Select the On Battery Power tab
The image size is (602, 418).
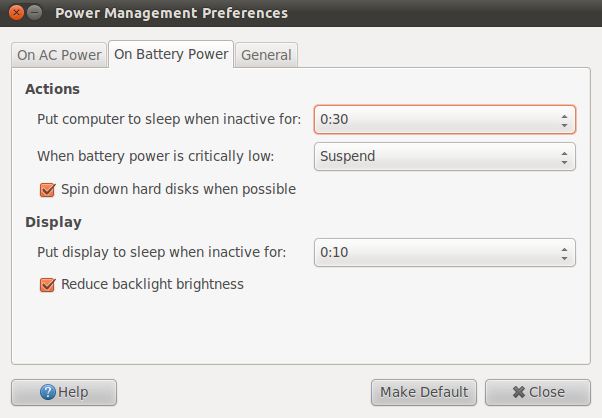coord(171,54)
